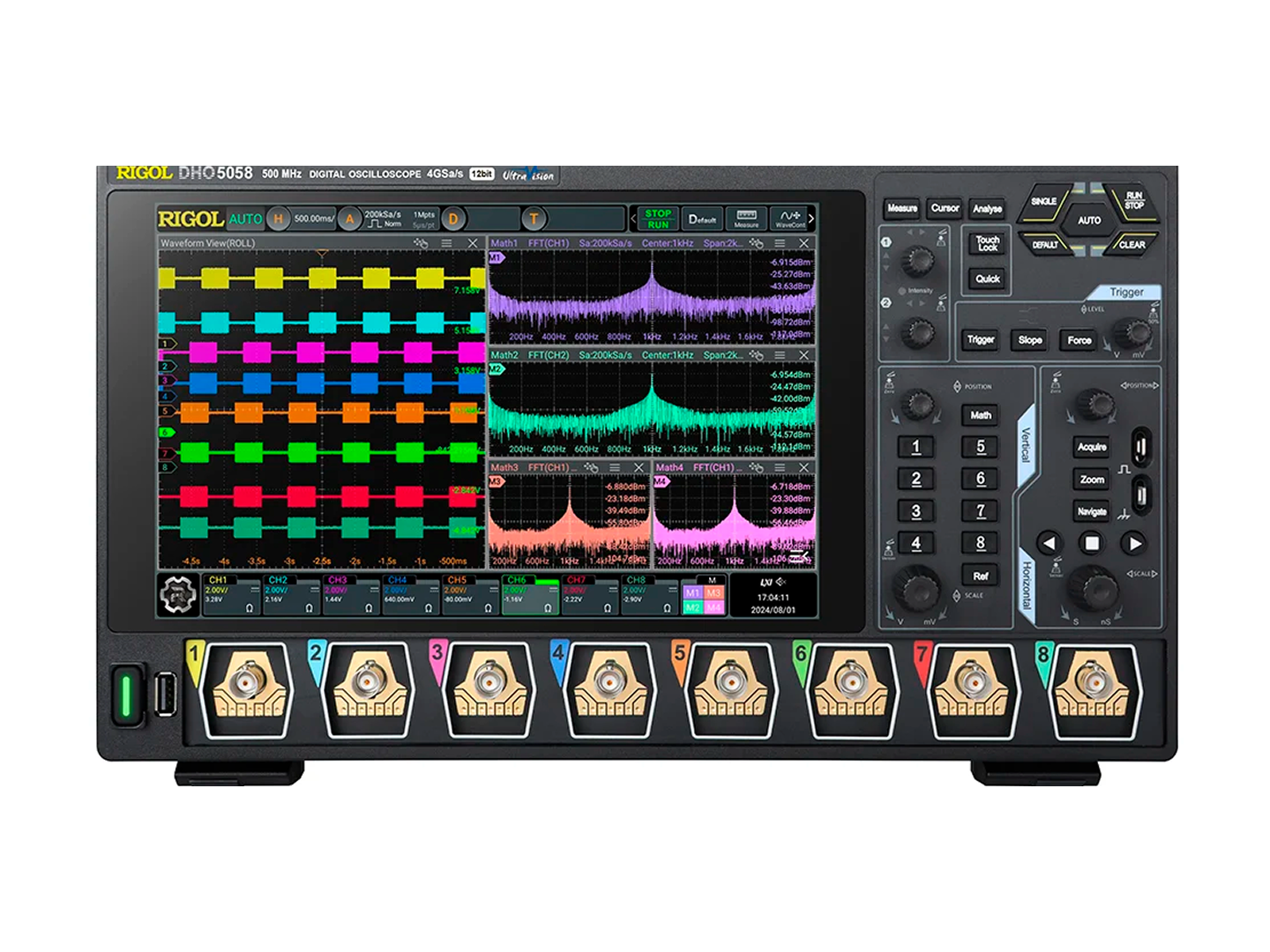
Task: Click the Force trigger key
Action: (1079, 340)
